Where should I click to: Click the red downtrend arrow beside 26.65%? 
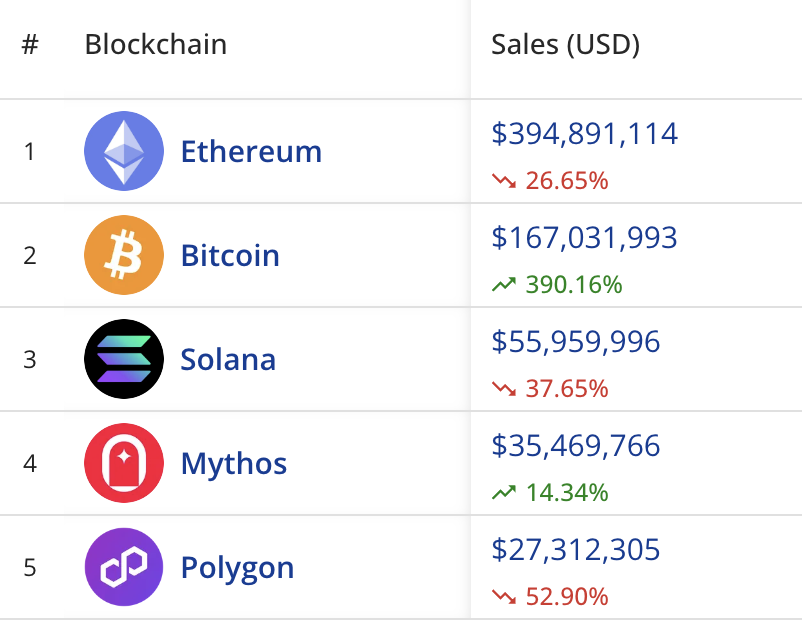[504, 181]
